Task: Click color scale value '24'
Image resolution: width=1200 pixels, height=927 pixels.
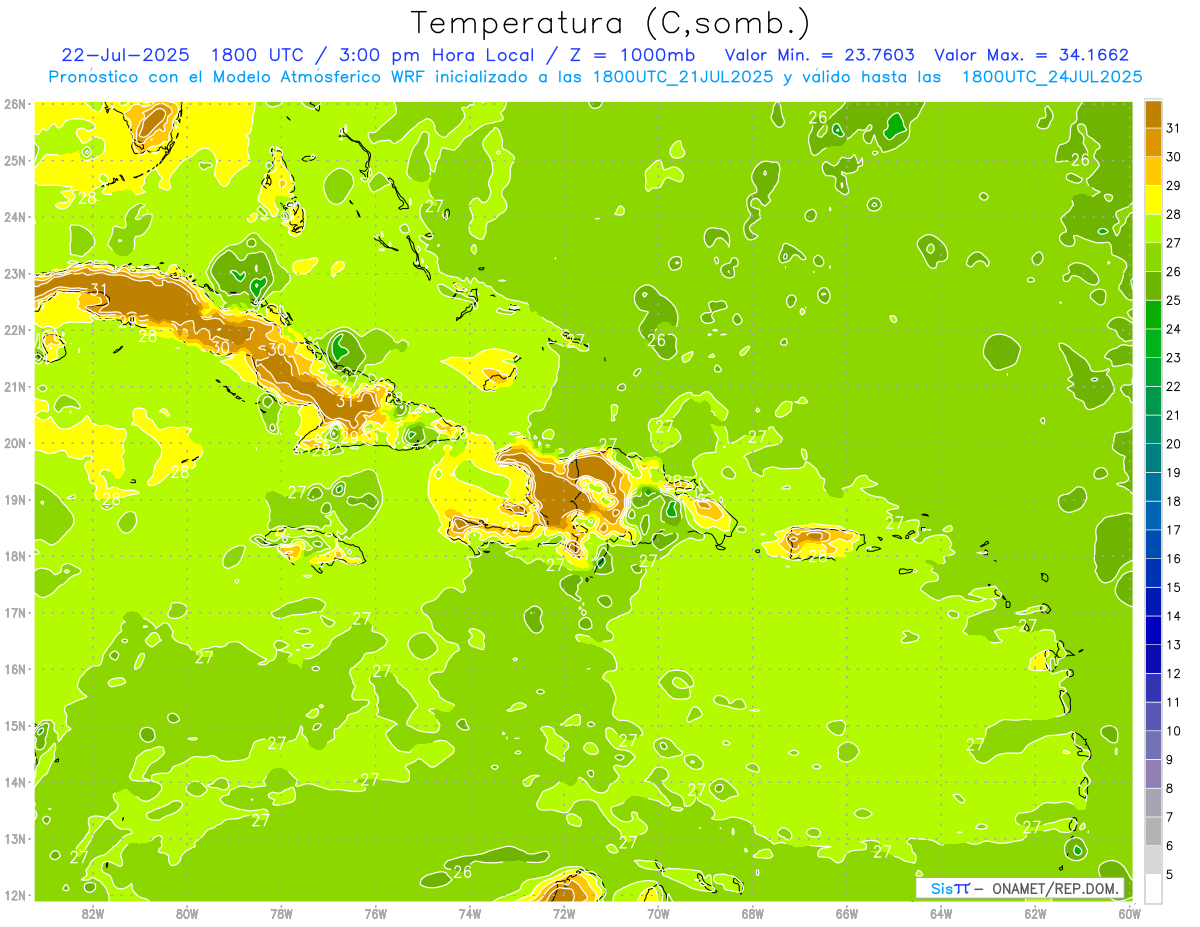Action: [1174, 329]
